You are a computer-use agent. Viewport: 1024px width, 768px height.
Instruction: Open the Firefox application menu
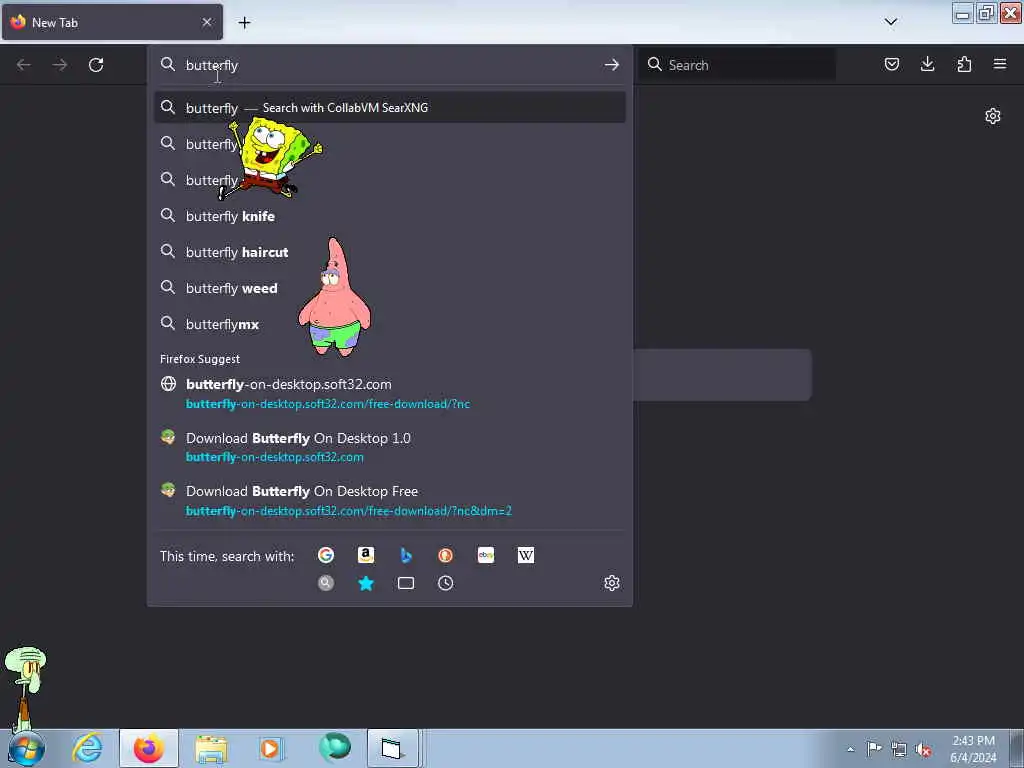coord(1000,64)
